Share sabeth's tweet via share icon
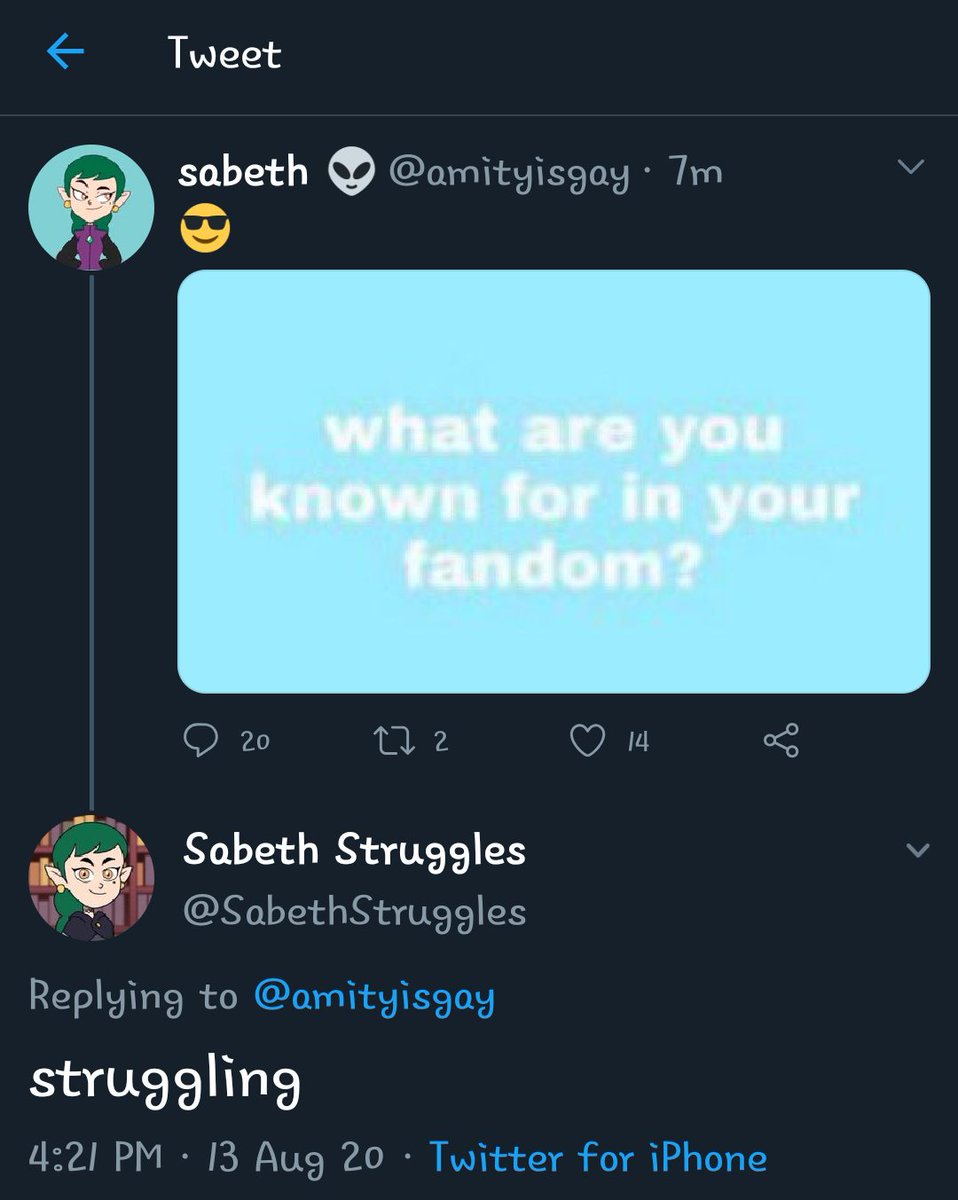 point(781,740)
